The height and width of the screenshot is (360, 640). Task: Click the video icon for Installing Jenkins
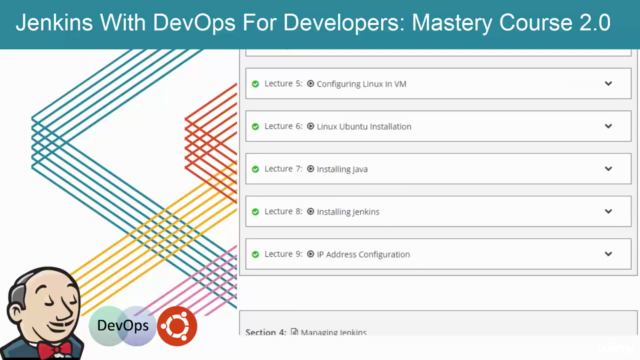(x=311, y=211)
